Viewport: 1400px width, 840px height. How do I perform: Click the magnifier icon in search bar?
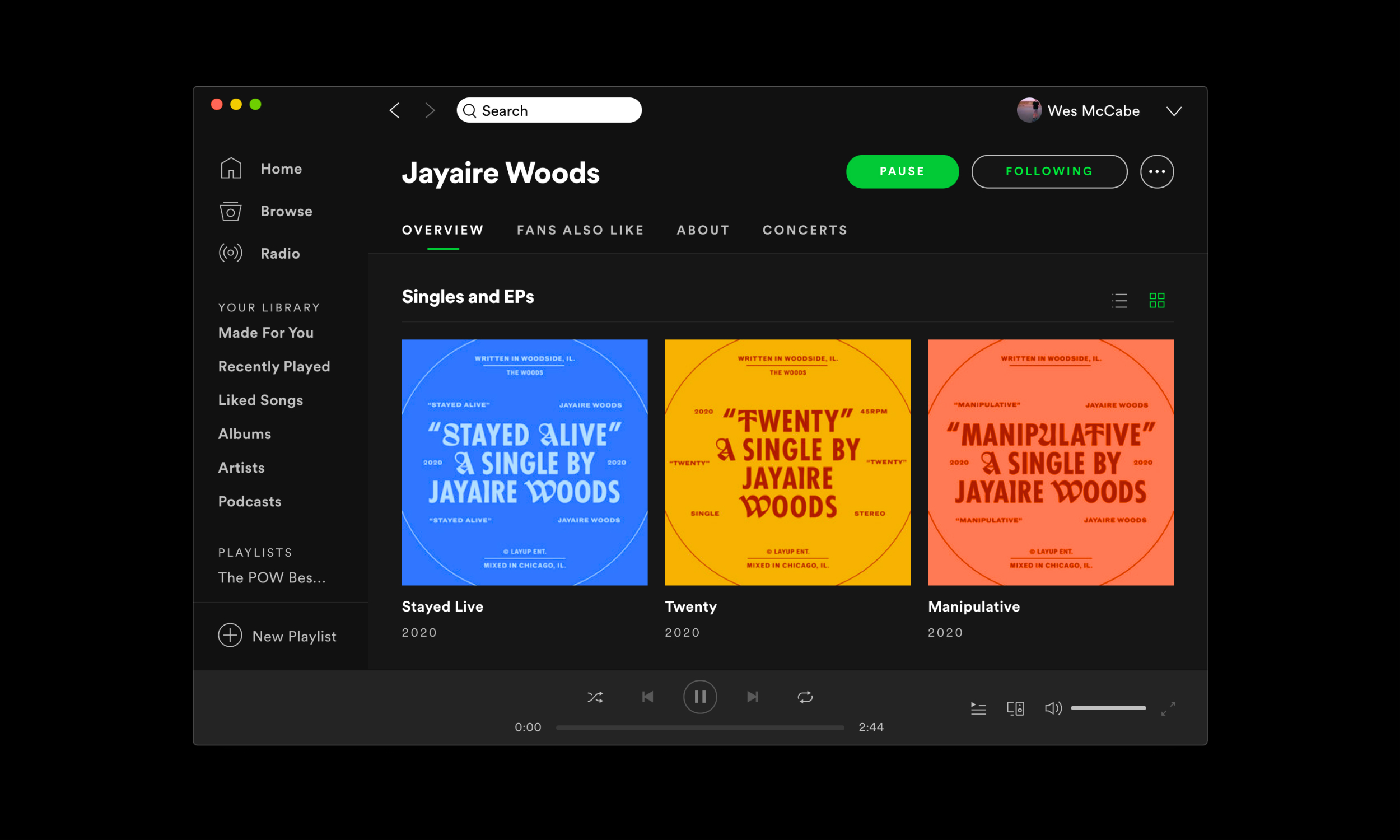tap(470, 110)
